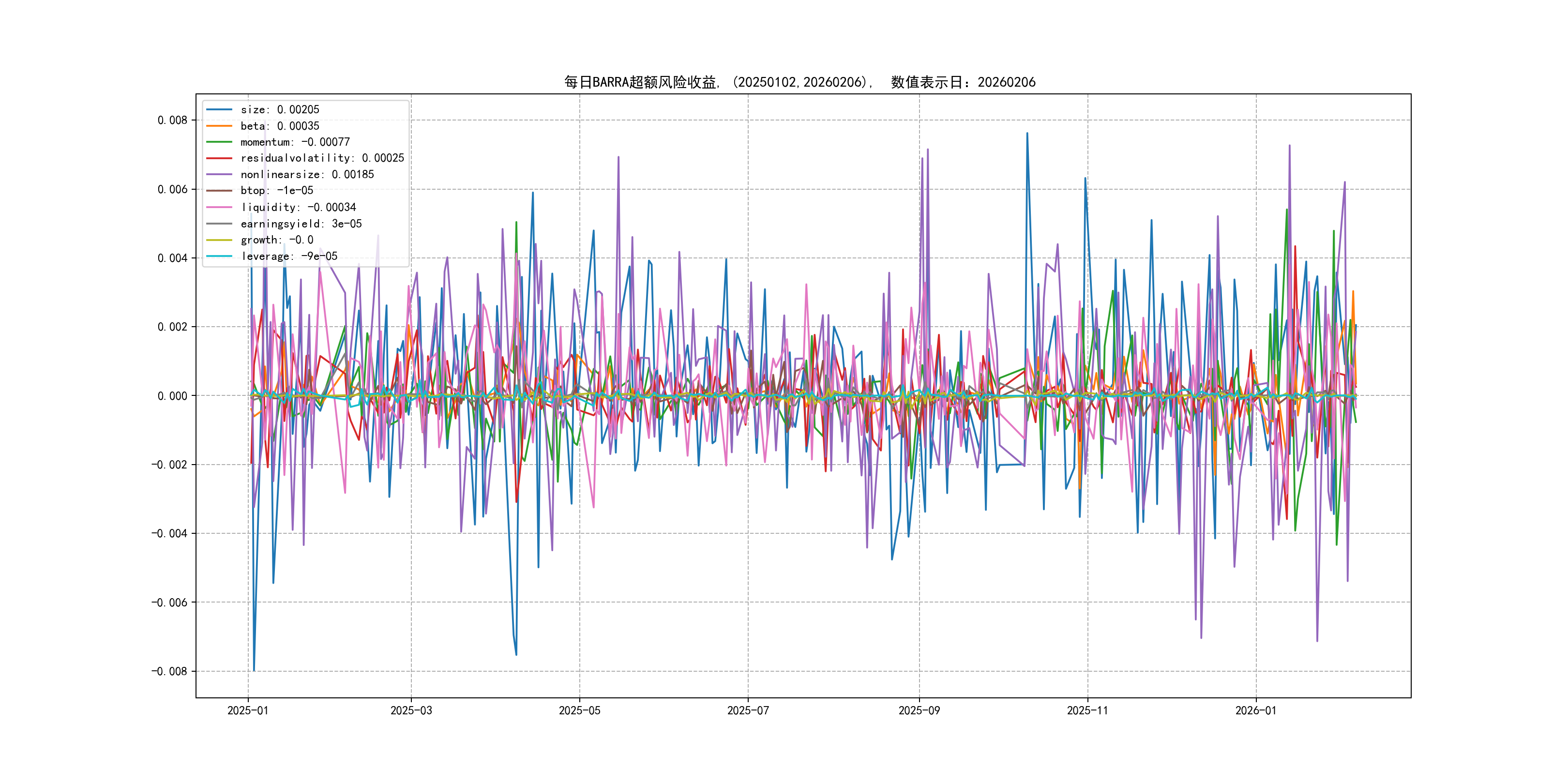This screenshot has width=1568, height=784.
Task: Click the 'earningsyield: 3e-05' legend text
Action: pyautogui.click(x=301, y=224)
